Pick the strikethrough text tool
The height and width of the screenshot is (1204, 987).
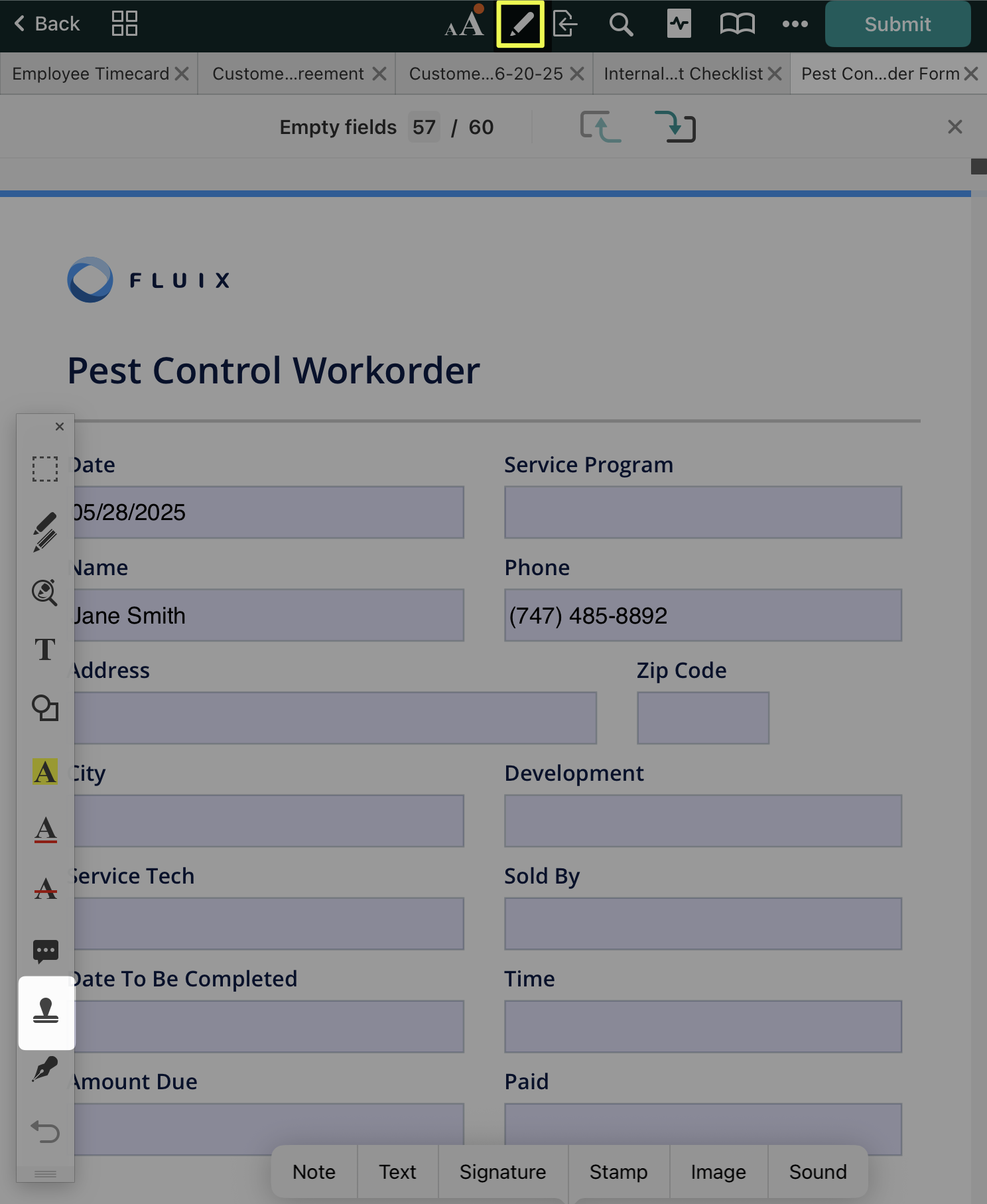coord(45,888)
